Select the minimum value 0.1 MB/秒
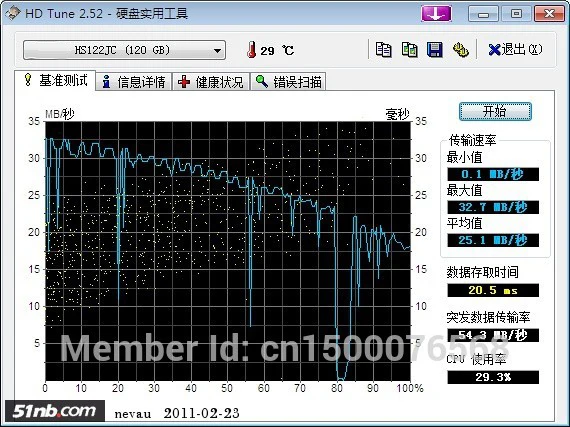The width and height of the screenshot is (570, 427). [493, 174]
